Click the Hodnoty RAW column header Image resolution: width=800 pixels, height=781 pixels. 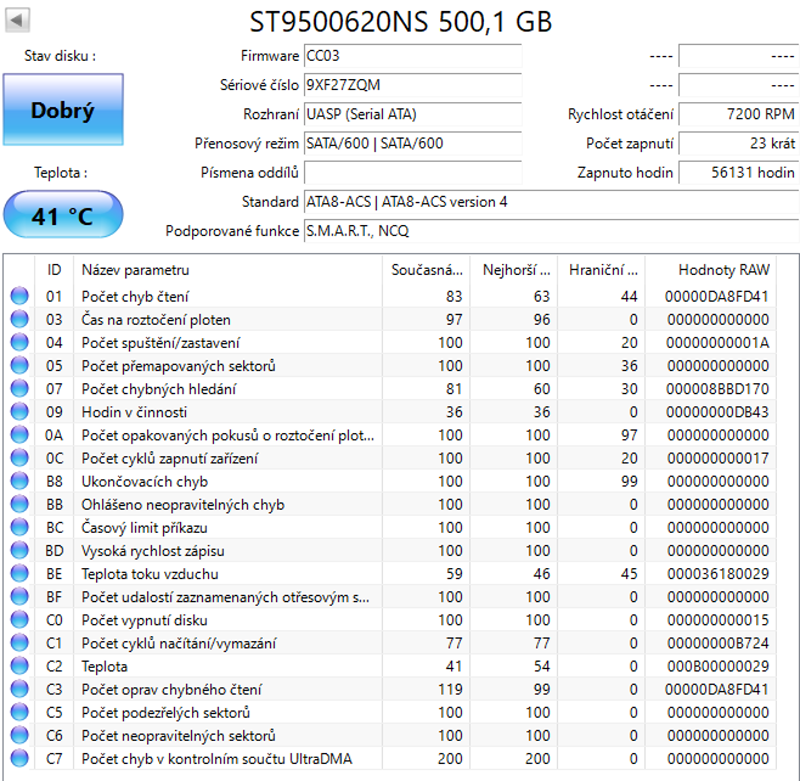(x=723, y=270)
